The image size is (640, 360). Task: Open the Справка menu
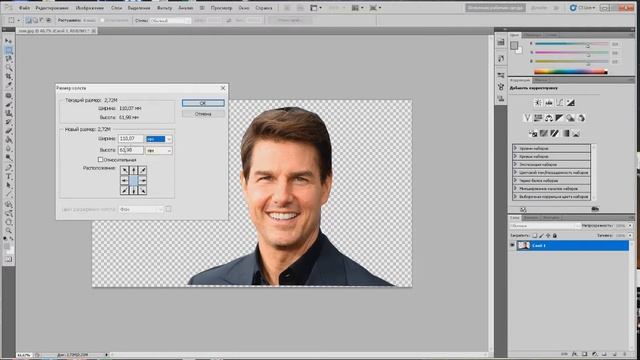(264, 8)
